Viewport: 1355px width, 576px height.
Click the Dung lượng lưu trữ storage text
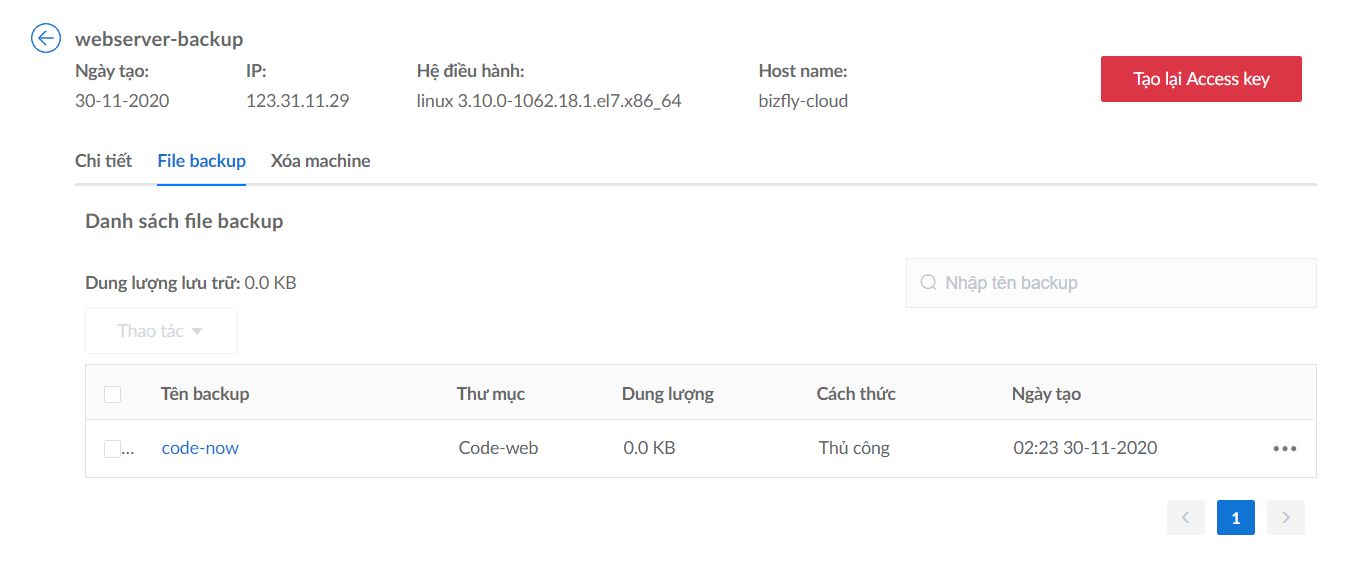pyautogui.click(x=191, y=283)
